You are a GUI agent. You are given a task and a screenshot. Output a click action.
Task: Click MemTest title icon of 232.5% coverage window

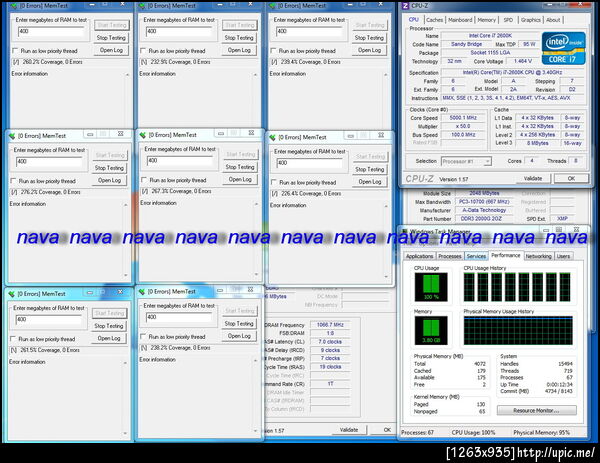141,6
